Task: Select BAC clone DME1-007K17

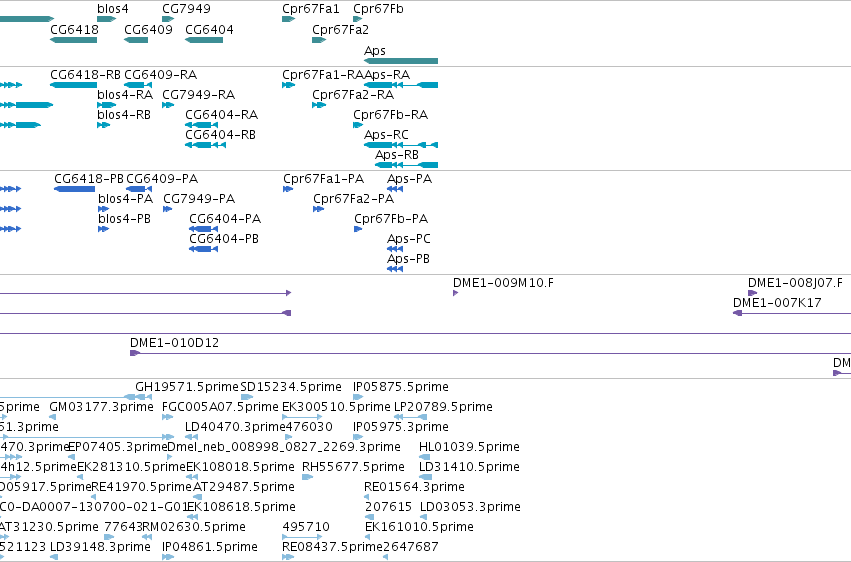Action: click(777, 303)
